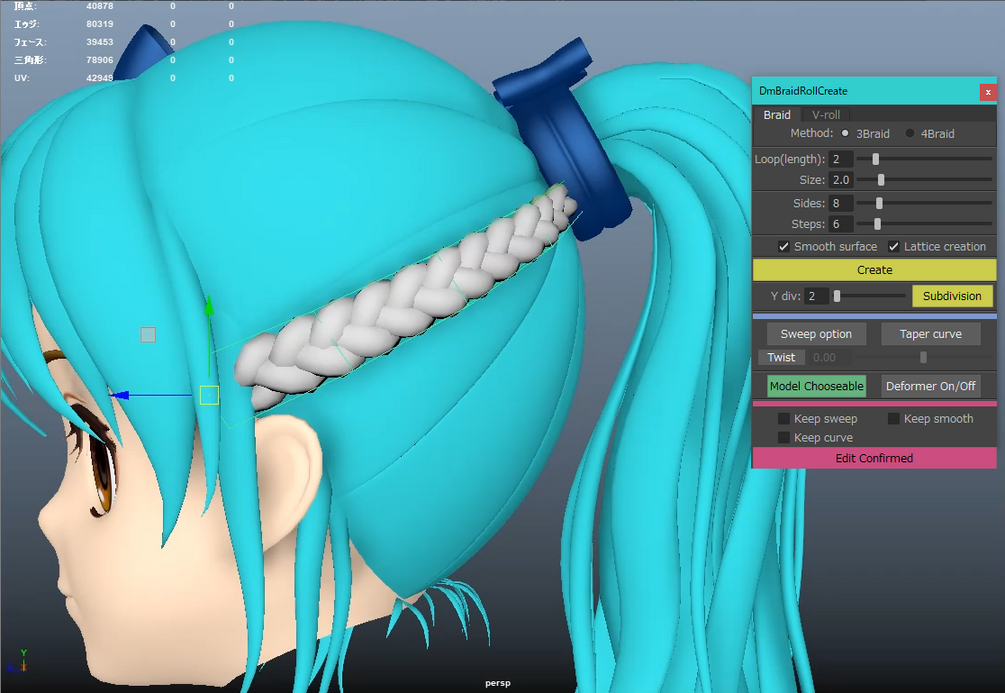Open the Braid tab

[777, 115]
